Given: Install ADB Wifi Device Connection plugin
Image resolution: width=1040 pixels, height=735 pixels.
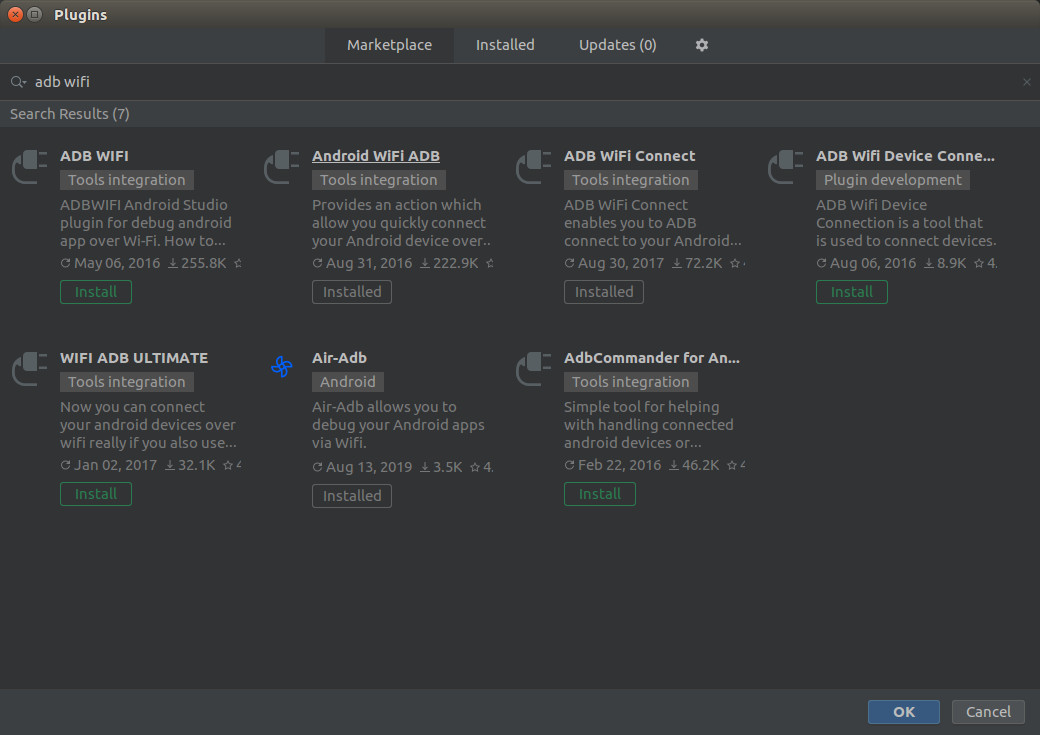Looking at the screenshot, I should 852,292.
